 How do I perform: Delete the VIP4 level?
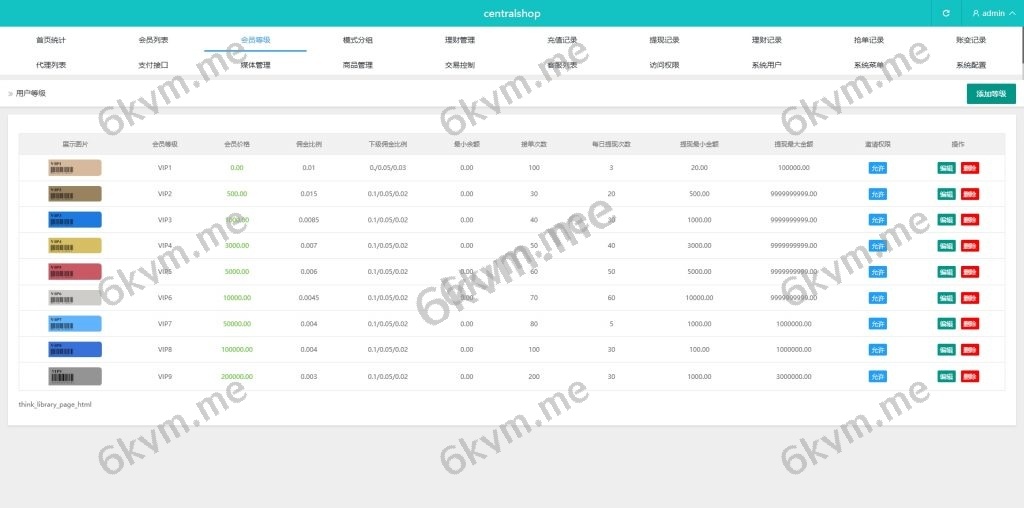pyautogui.click(x=970, y=246)
